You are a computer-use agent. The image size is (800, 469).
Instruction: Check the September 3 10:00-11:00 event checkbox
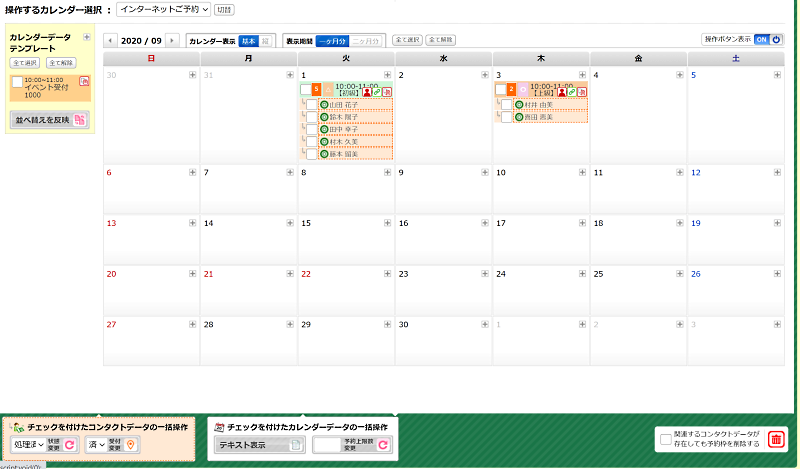point(501,90)
